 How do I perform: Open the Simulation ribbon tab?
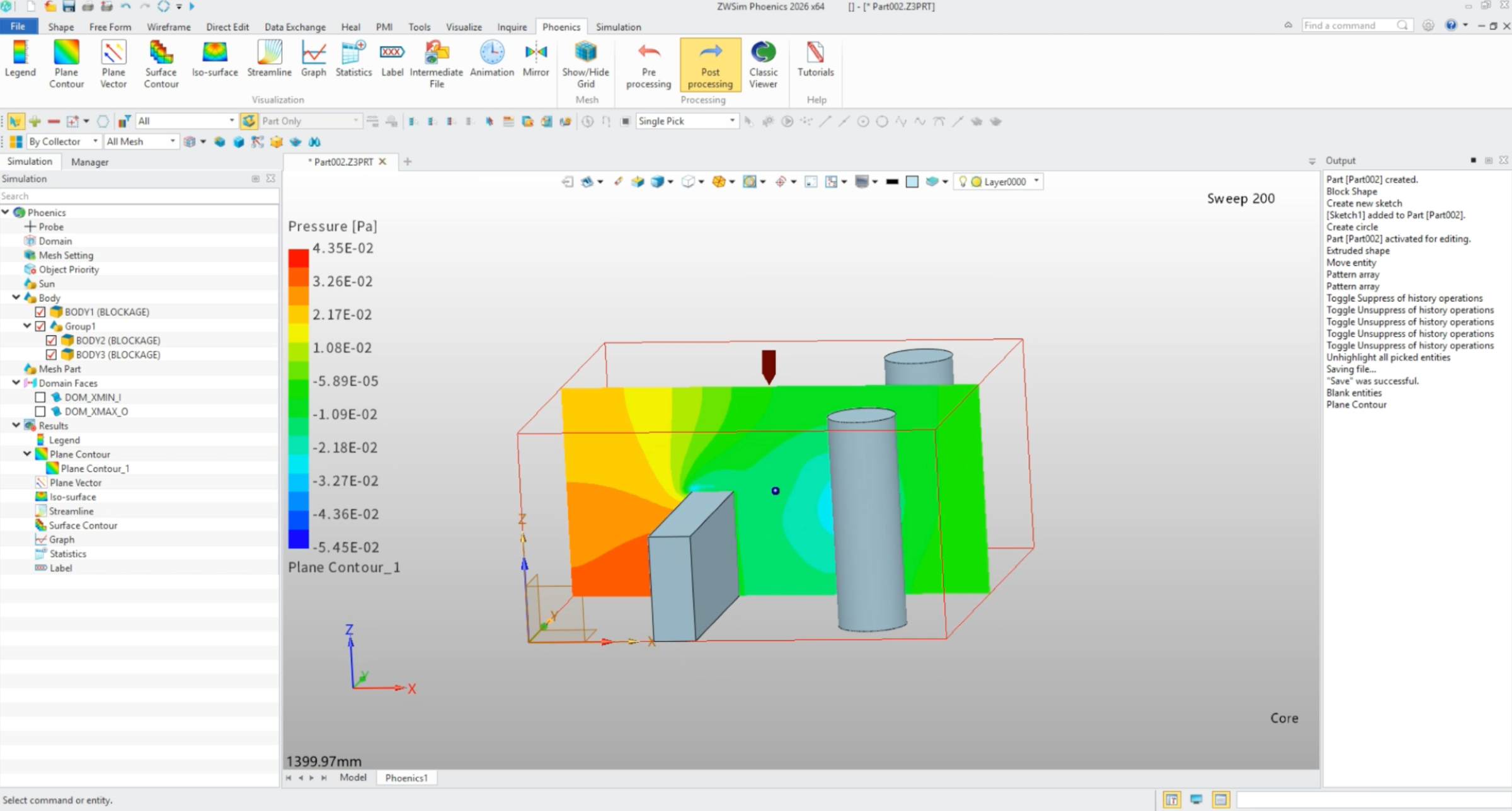[x=618, y=27]
